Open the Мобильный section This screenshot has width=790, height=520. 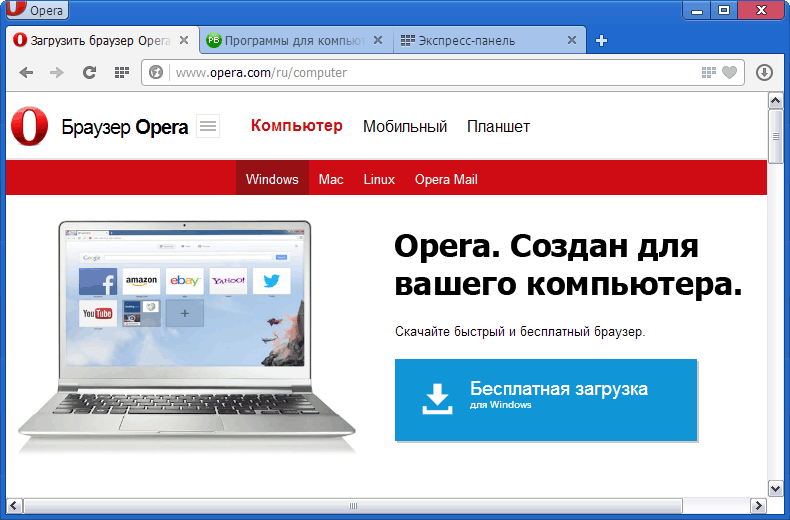pyautogui.click(x=405, y=126)
